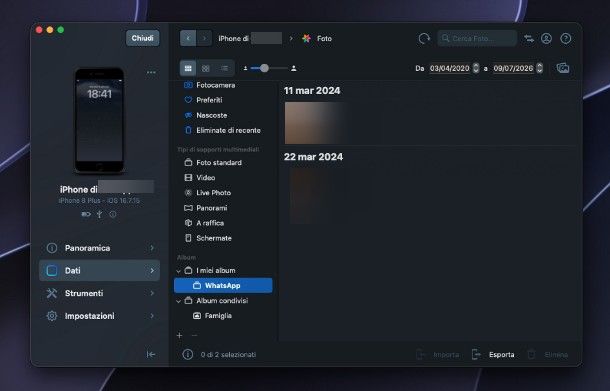Viewport: 610px width, 391px height.
Task: Switch to list view
Action: point(224,68)
